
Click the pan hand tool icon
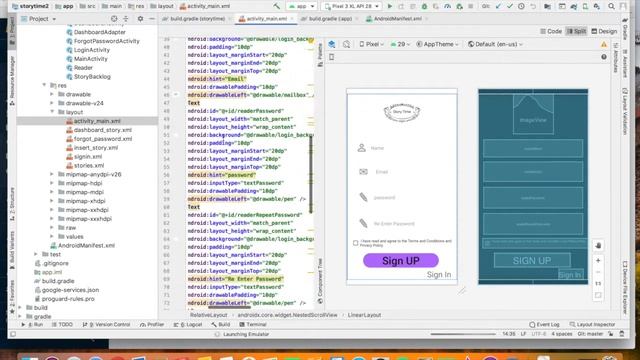pyautogui.click(x=598, y=245)
